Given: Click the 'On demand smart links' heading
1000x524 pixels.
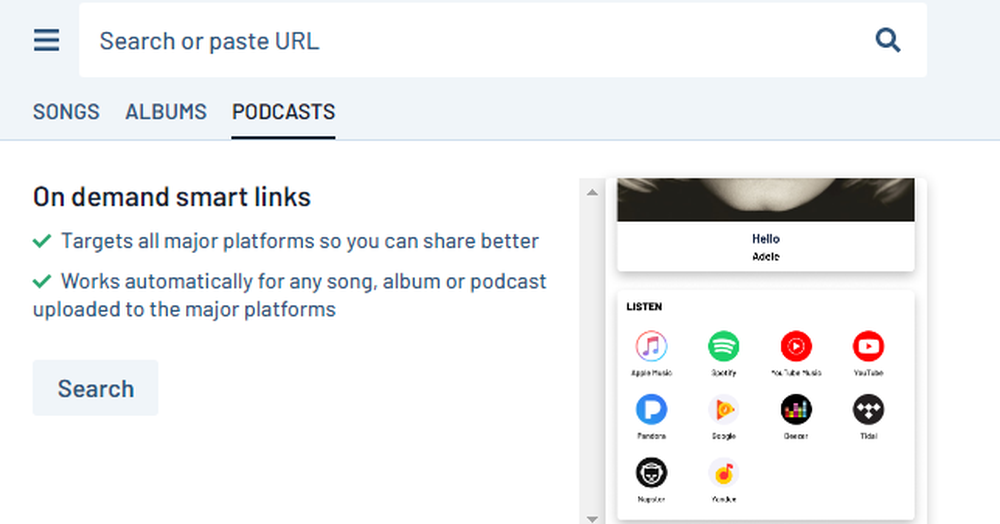Looking at the screenshot, I should (172, 197).
